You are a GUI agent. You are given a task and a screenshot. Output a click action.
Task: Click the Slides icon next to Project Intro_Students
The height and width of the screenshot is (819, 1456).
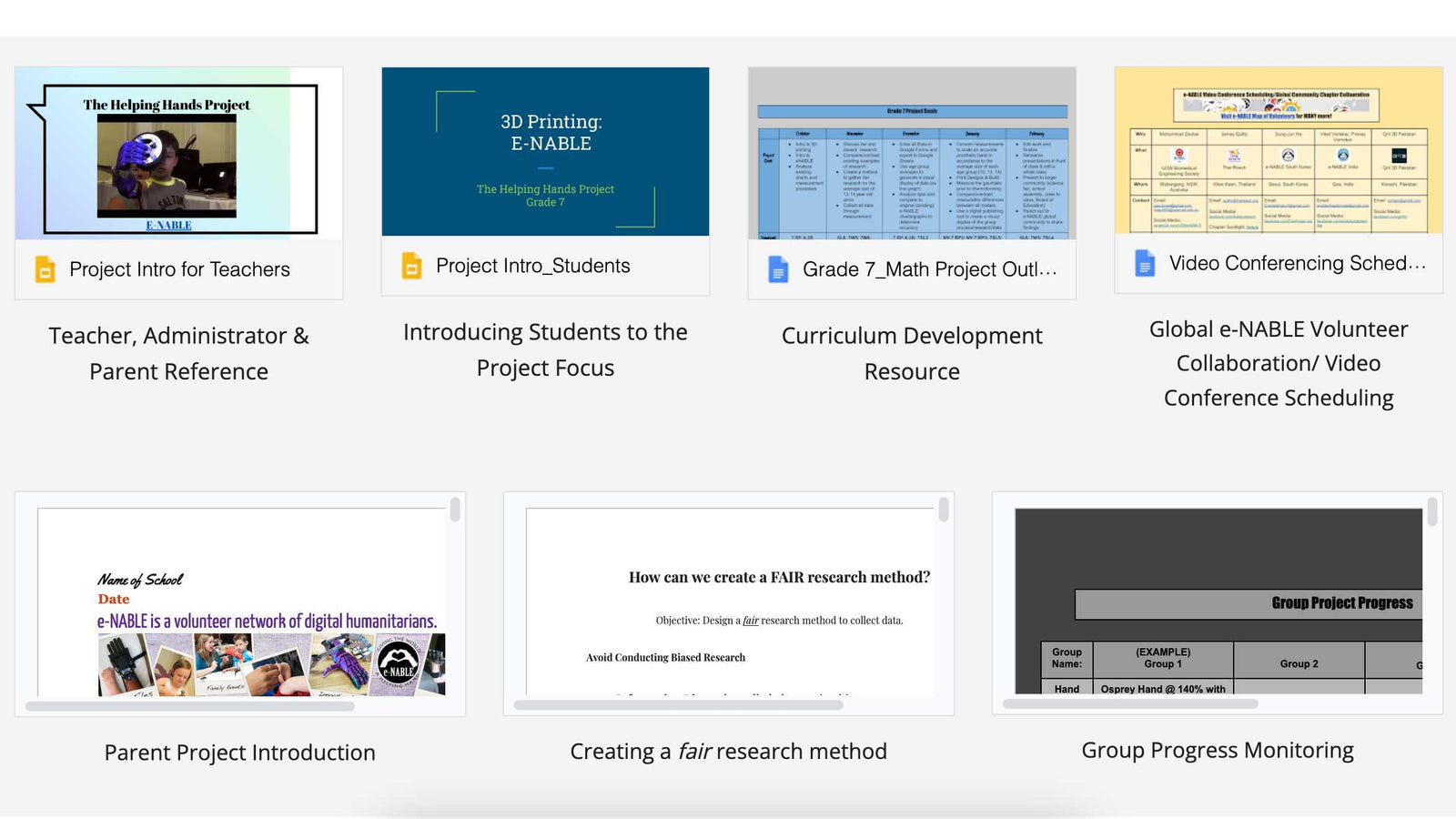(x=411, y=266)
